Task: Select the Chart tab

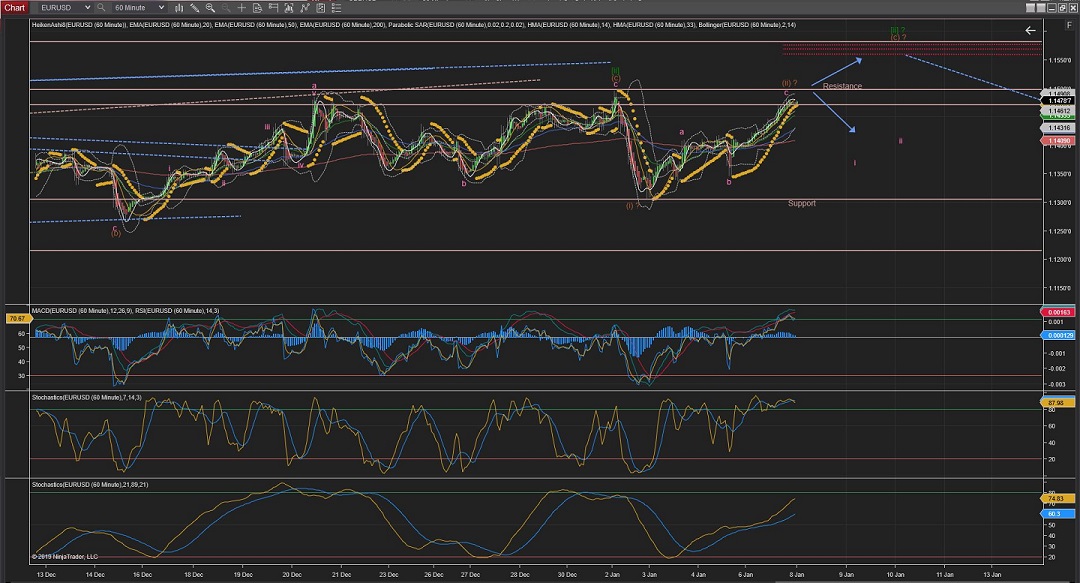Action: click(14, 7)
